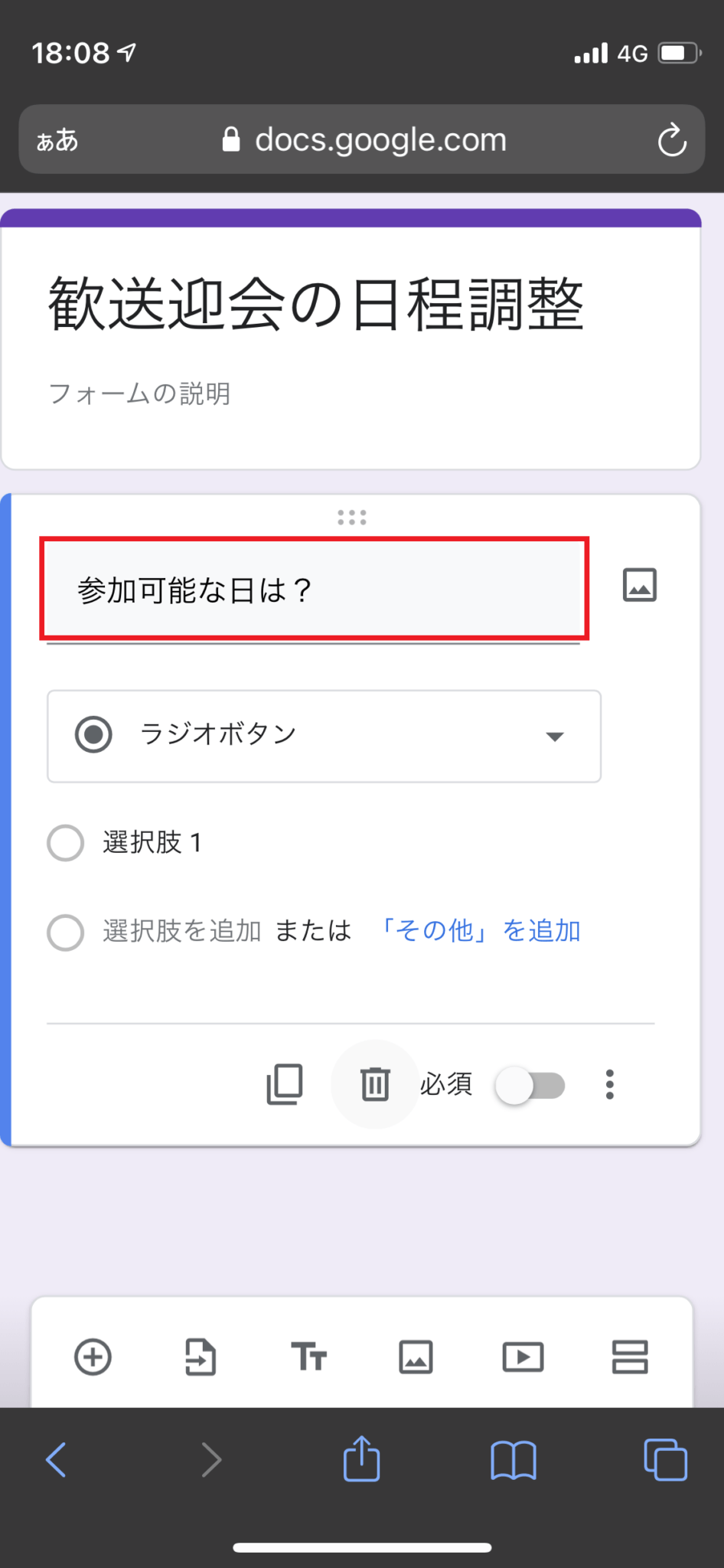Enable the 必須 (required) toggle

pos(530,1085)
